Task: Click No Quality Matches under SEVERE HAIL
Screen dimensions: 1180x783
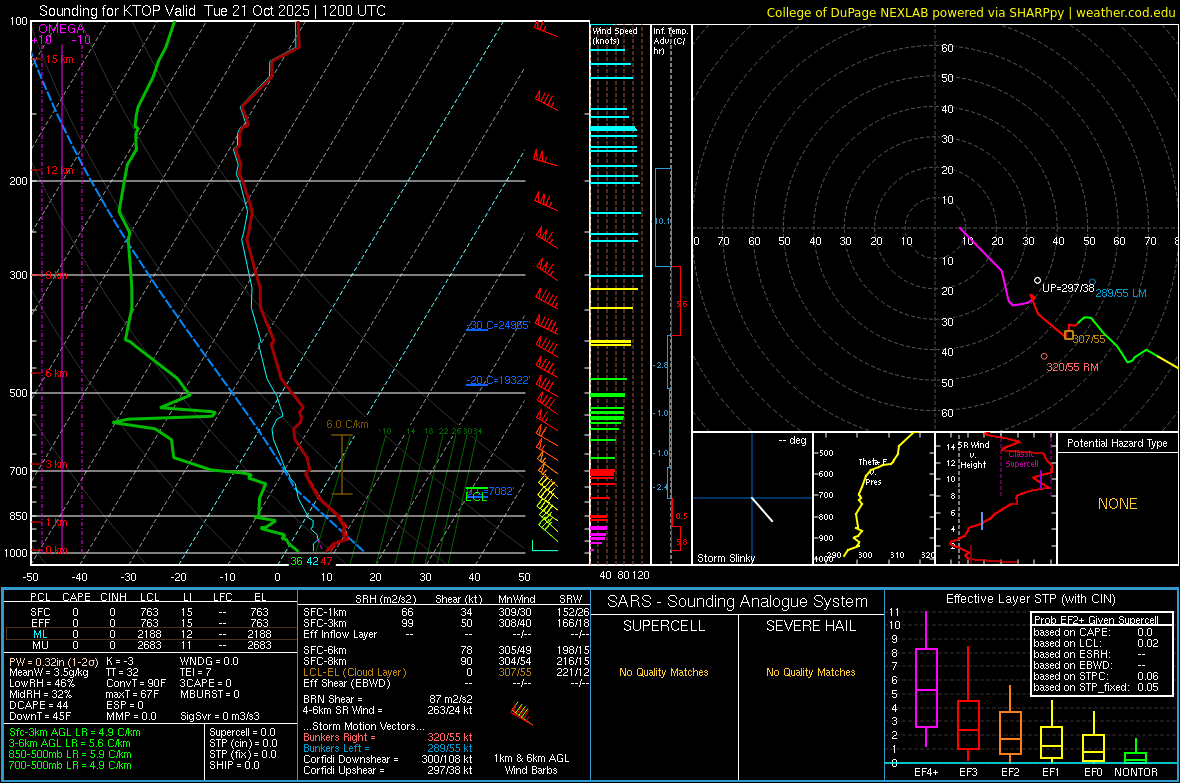Action: 810,672
